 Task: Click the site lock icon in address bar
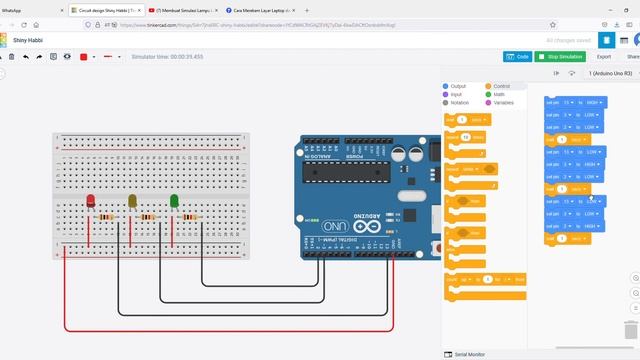pyautogui.click(x=98, y=25)
